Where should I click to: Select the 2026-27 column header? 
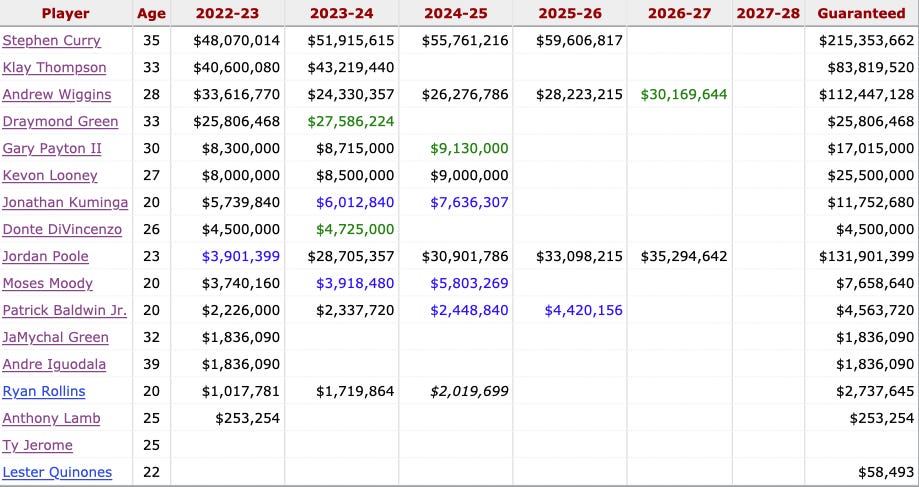click(679, 13)
